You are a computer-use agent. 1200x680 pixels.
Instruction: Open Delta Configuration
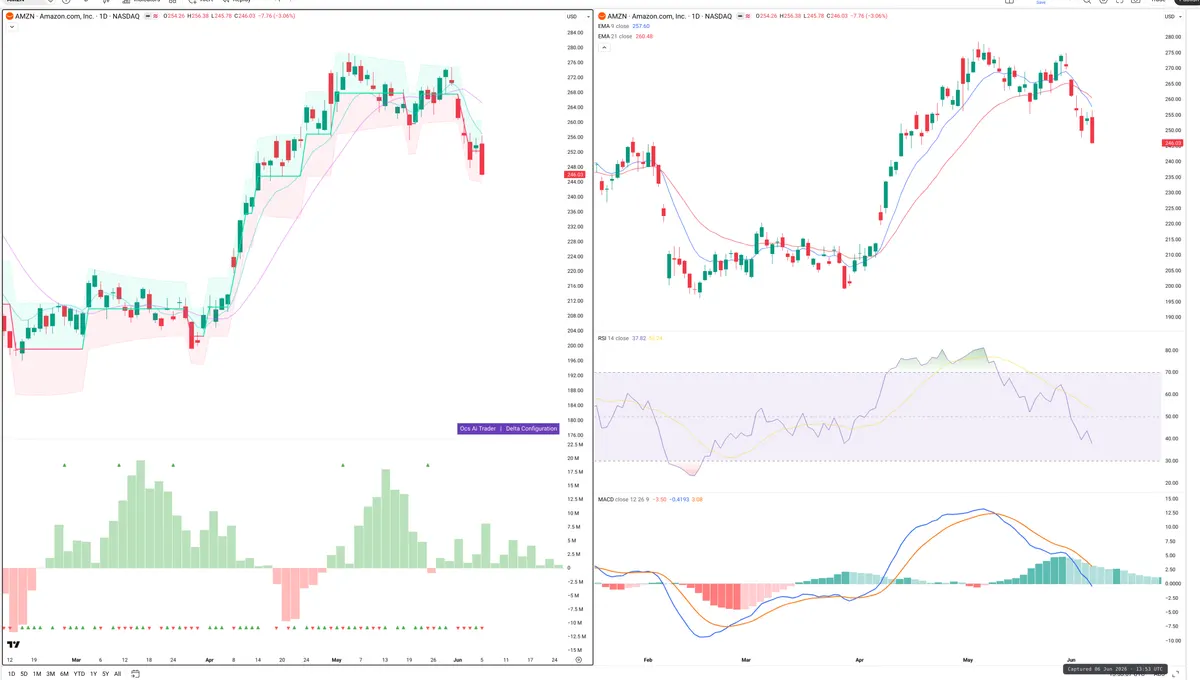click(x=532, y=428)
